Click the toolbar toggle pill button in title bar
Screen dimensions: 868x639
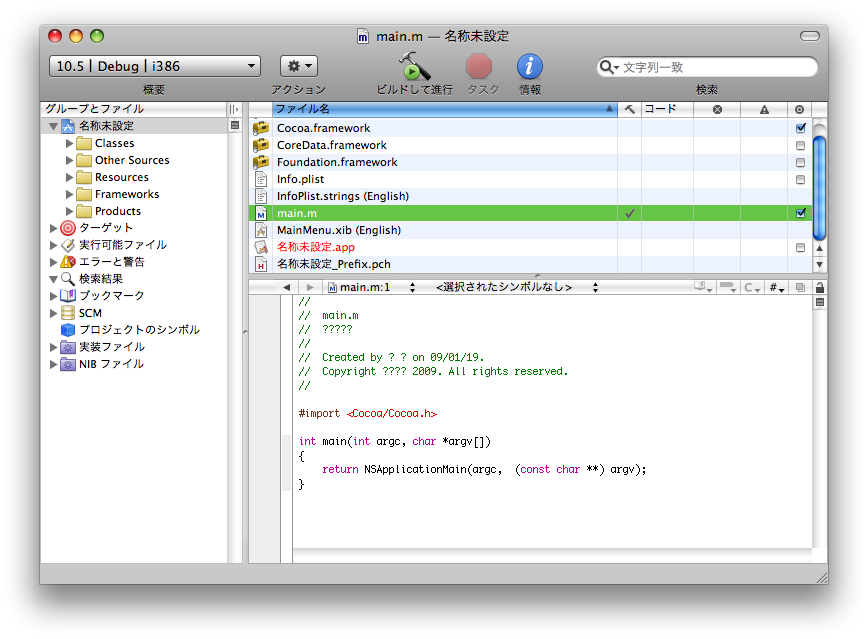(809, 36)
